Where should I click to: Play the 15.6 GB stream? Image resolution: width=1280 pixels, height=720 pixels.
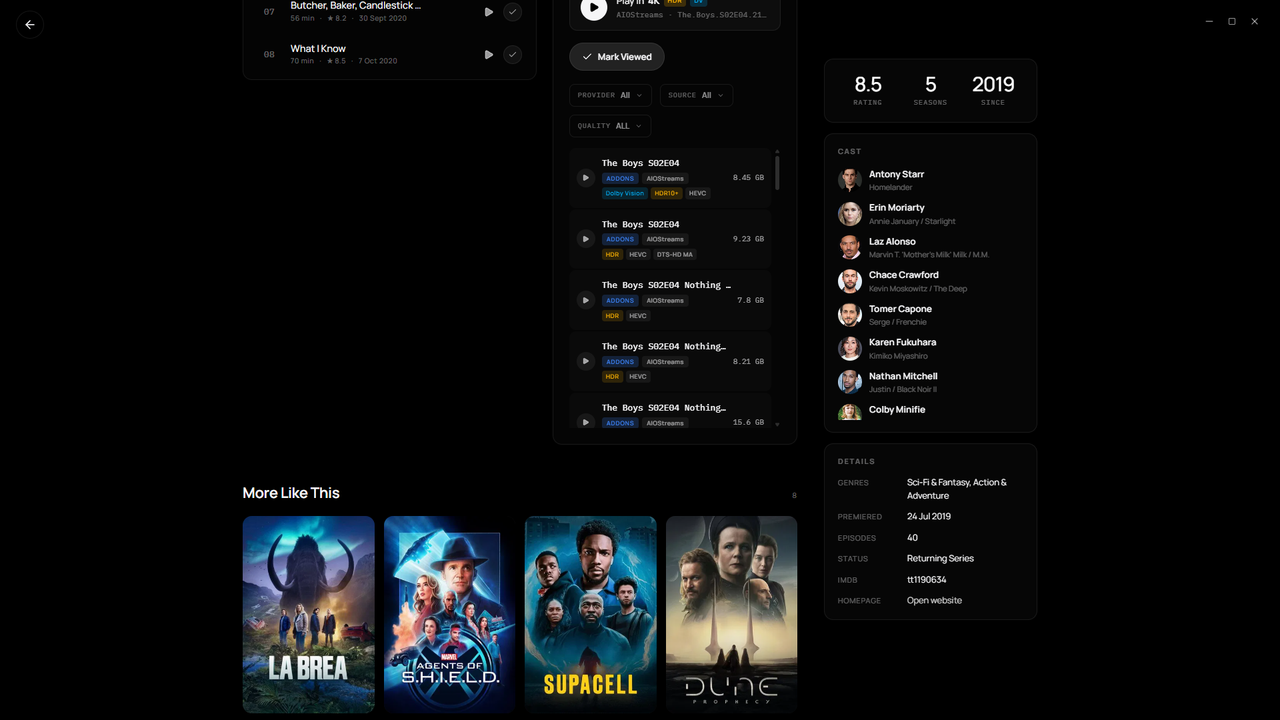pos(586,422)
